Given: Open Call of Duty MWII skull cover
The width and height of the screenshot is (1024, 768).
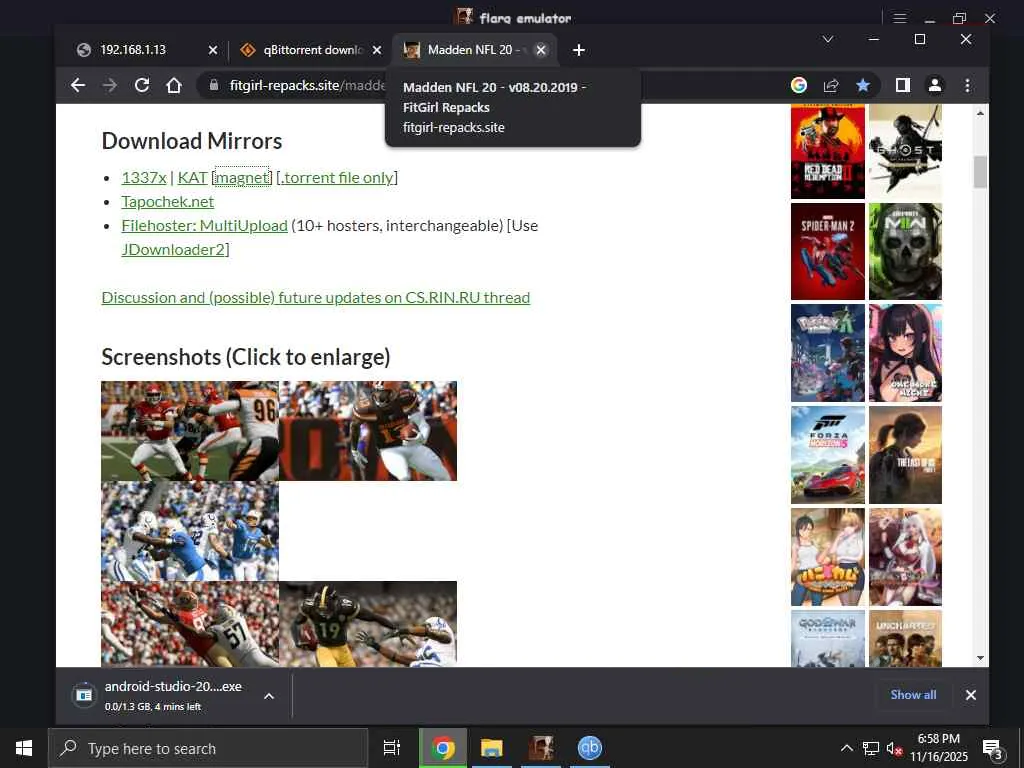Looking at the screenshot, I should click(x=905, y=251).
